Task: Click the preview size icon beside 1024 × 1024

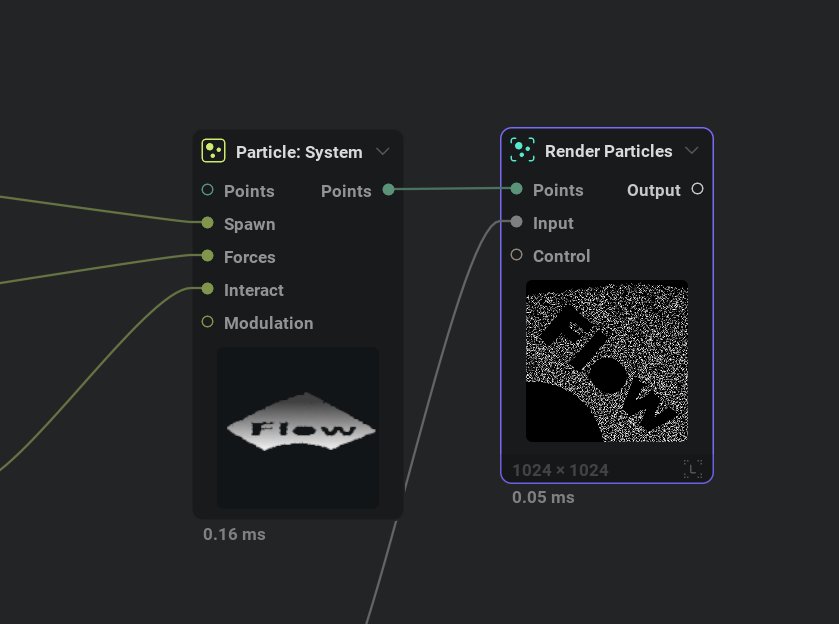Action: tap(693, 469)
